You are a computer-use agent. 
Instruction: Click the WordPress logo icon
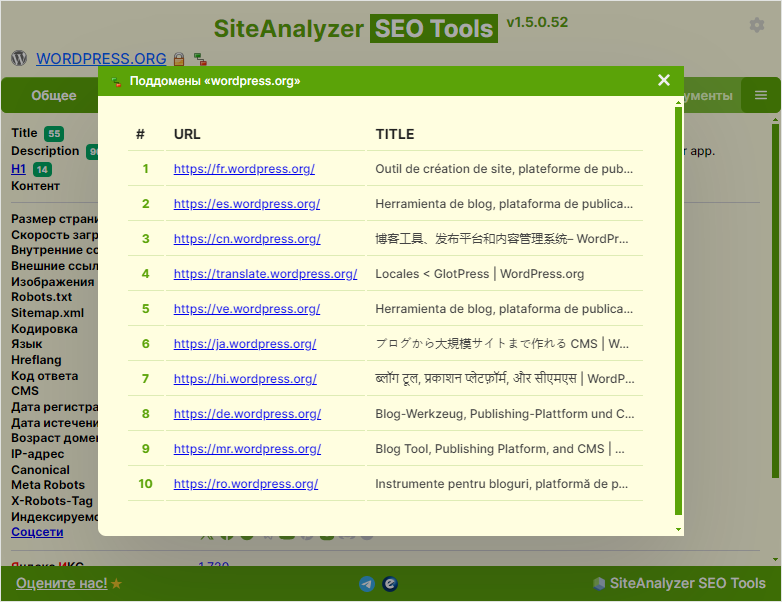pyautogui.click(x=19, y=58)
